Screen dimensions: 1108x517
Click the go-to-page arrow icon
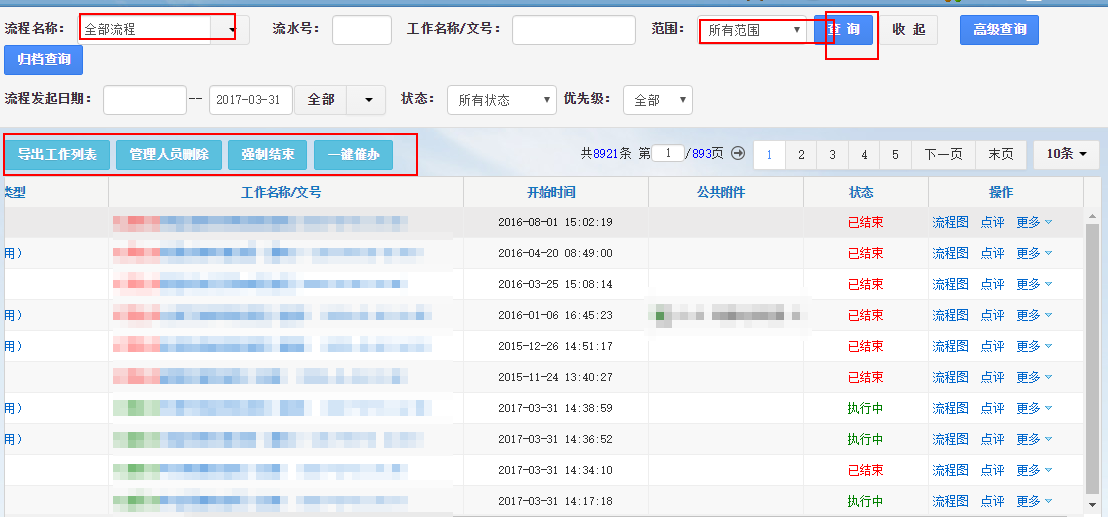pyautogui.click(x=738, y=153)
